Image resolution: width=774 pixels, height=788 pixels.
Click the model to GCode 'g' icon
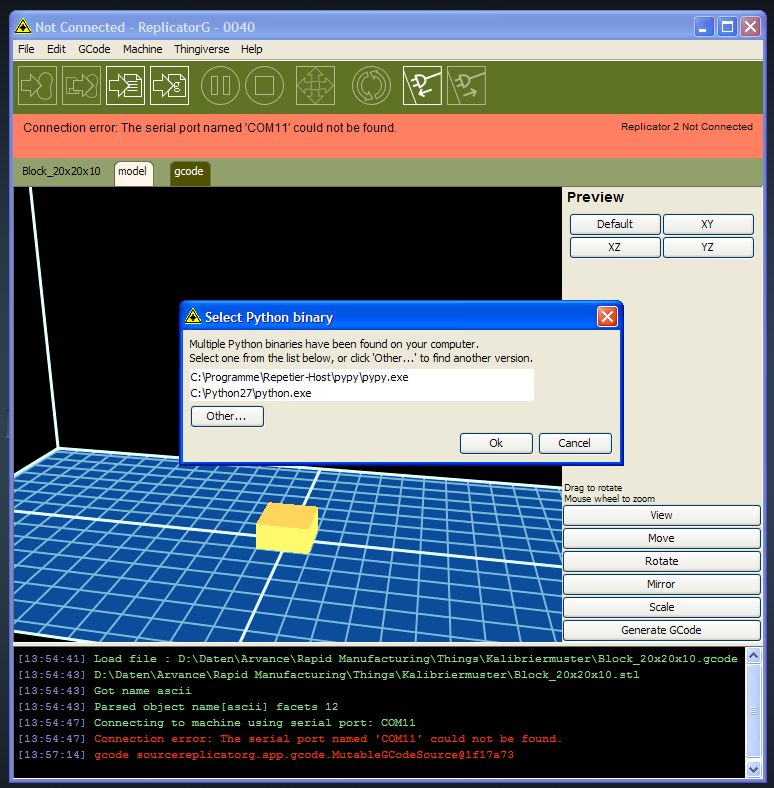coord(169,85)
